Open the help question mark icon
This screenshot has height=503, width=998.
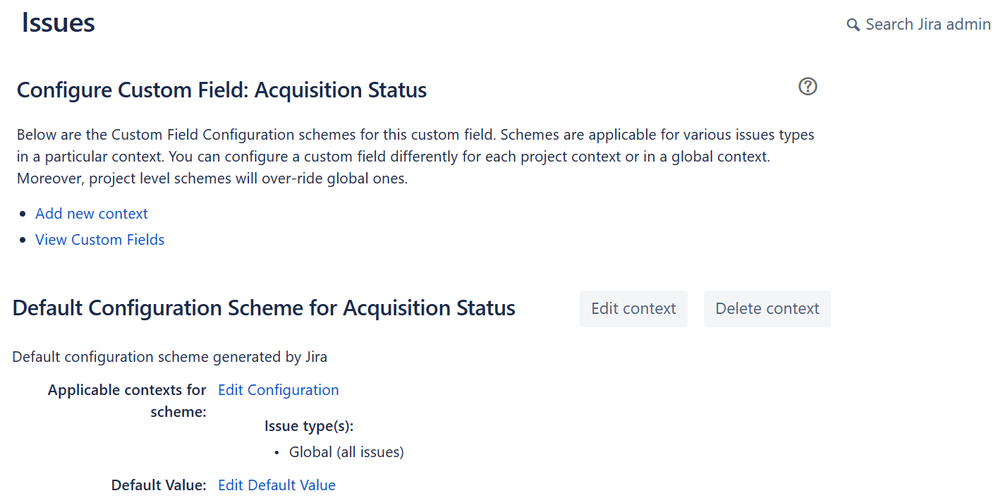[x=808, y=87]
